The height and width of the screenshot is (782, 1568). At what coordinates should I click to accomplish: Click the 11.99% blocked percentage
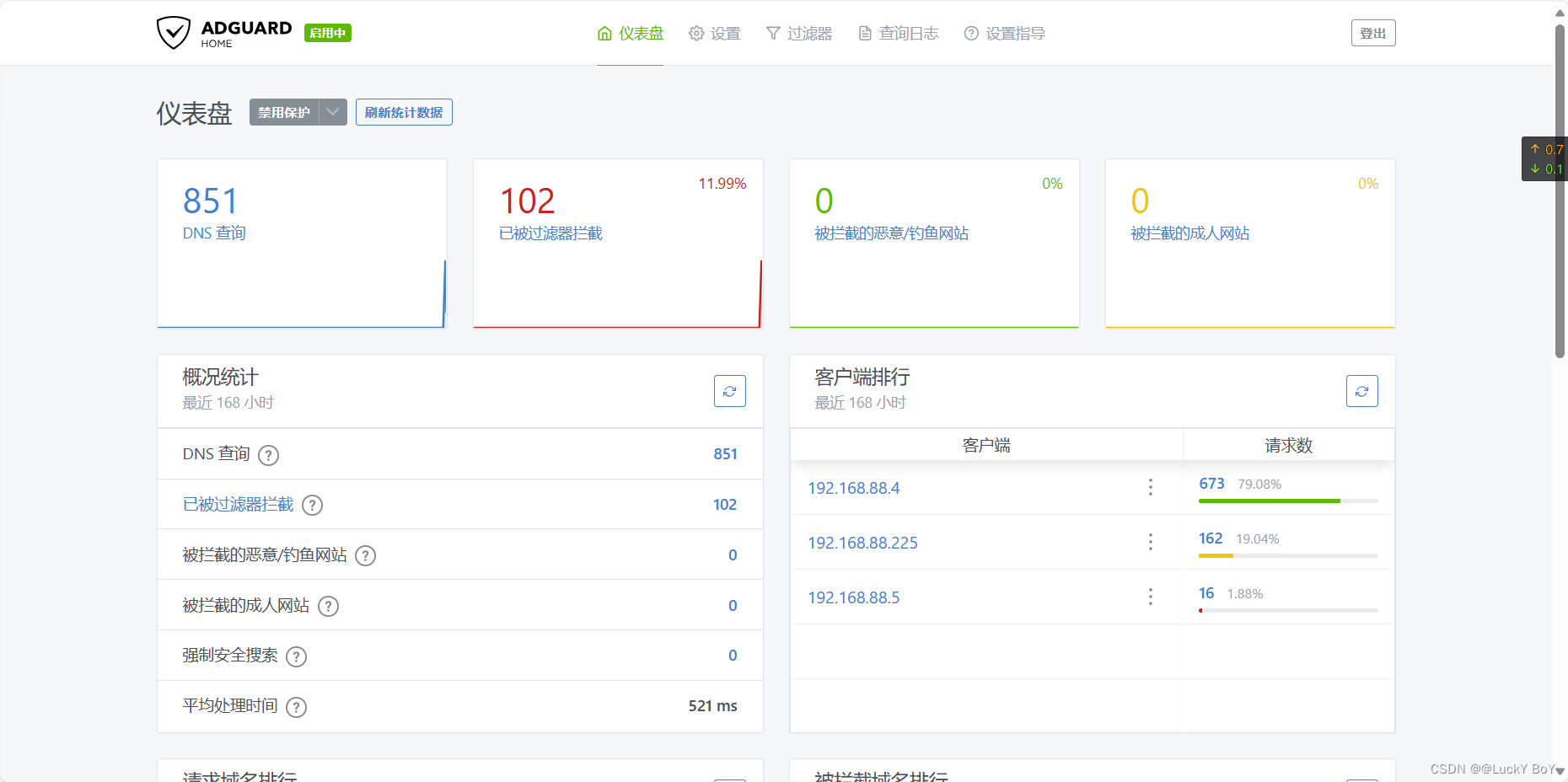(722, 184)
